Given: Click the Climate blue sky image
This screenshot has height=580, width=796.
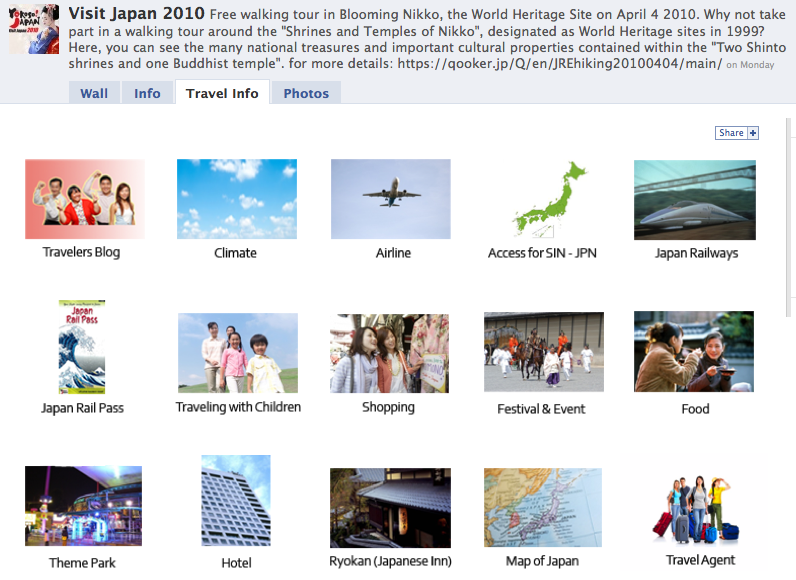Looking at the screenshot, I should [237, 199].
